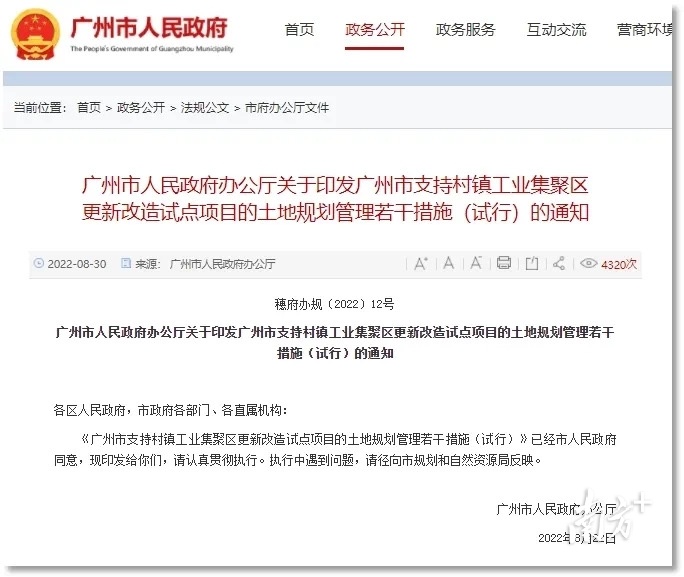Click the national emblem logo
The height and width of the screenshot is (577, 684).
(x=35, y=34)
